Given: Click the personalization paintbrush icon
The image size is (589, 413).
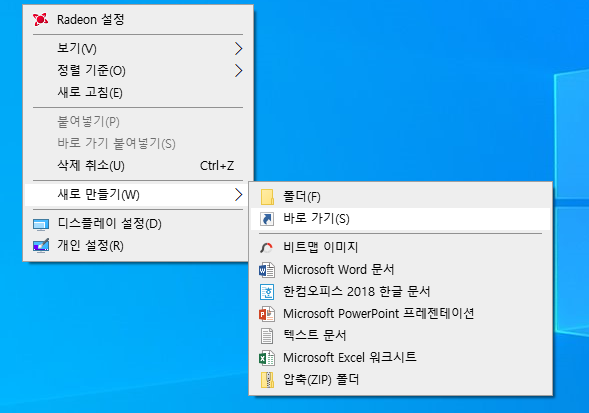Looking at the screenshot, I should [x=41, y=246].
